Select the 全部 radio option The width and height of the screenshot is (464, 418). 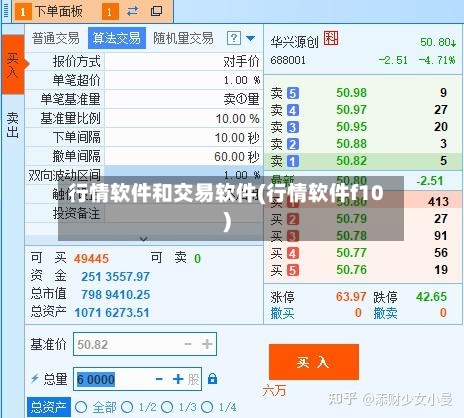[81, 407]
